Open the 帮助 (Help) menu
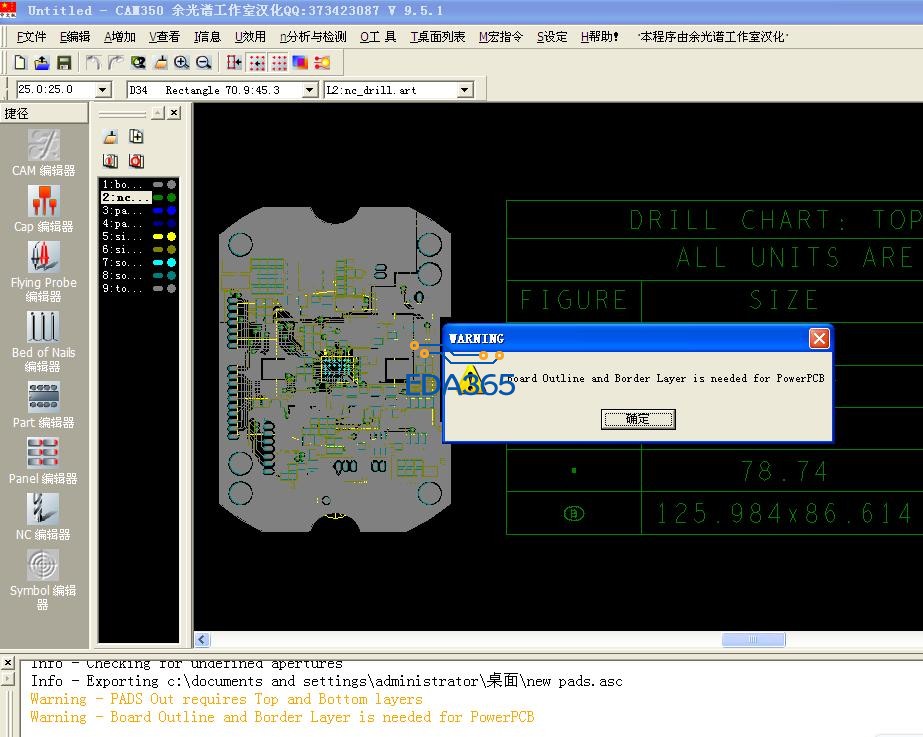 [599, 37]
